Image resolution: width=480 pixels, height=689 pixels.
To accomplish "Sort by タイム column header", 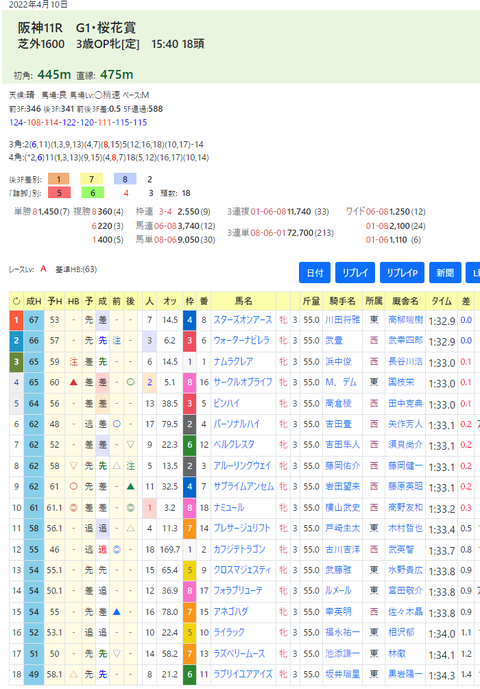I will [441, 301].
